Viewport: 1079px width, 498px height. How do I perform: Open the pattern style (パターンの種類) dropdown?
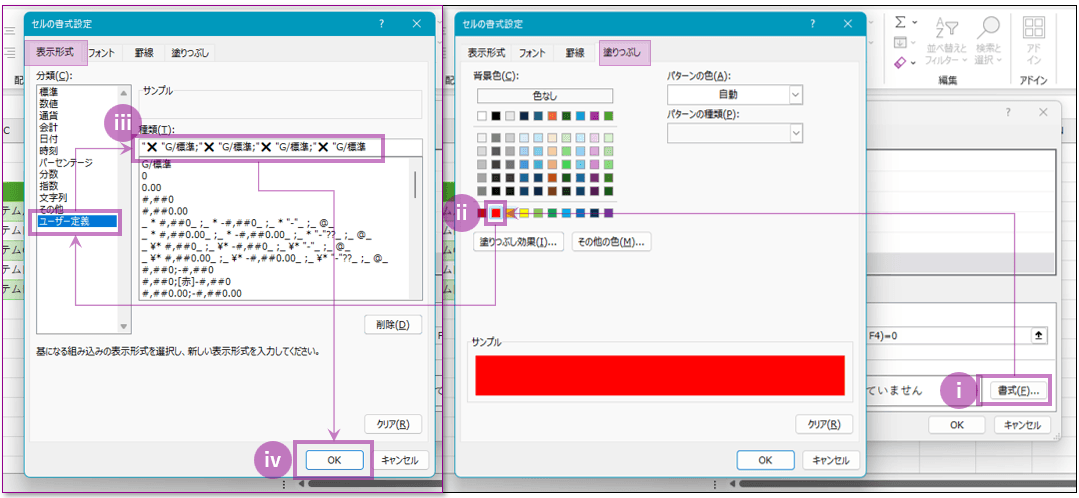point(796,133)
